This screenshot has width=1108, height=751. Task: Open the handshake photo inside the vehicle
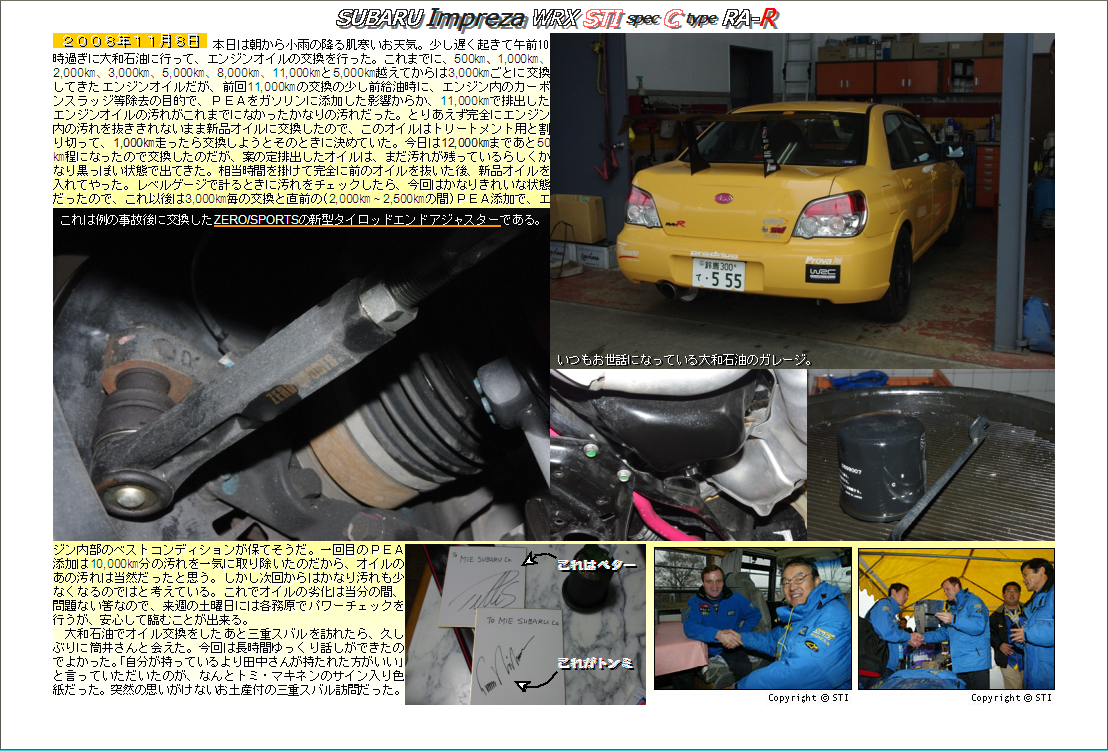[752, 618]
